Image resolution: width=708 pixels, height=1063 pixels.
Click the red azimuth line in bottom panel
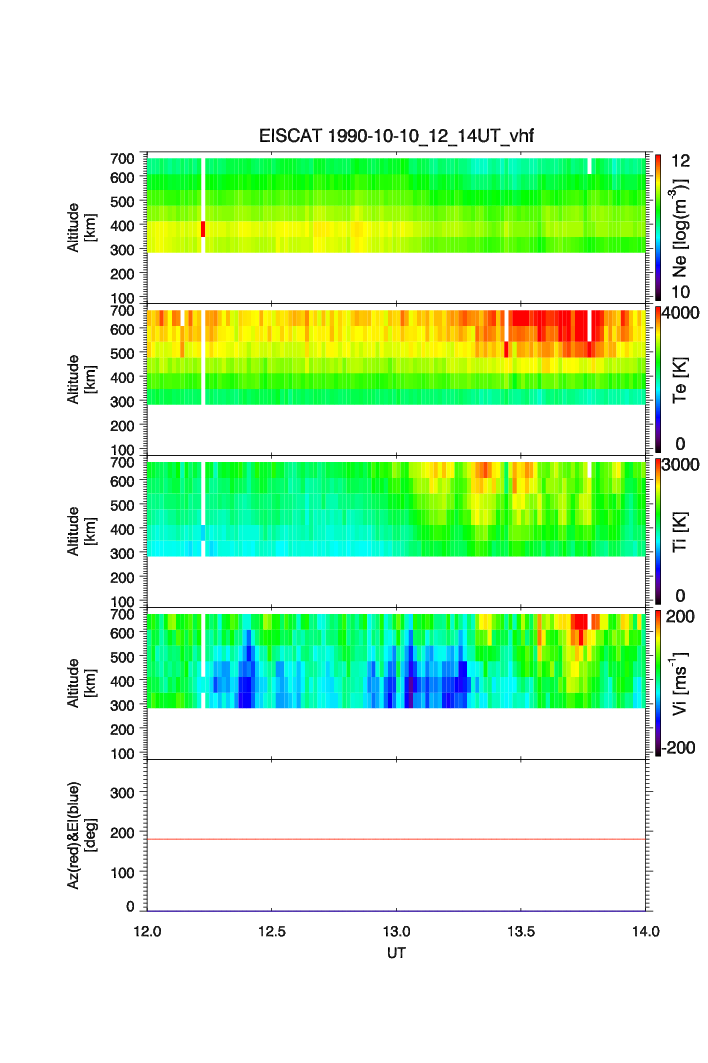point(396,839)
